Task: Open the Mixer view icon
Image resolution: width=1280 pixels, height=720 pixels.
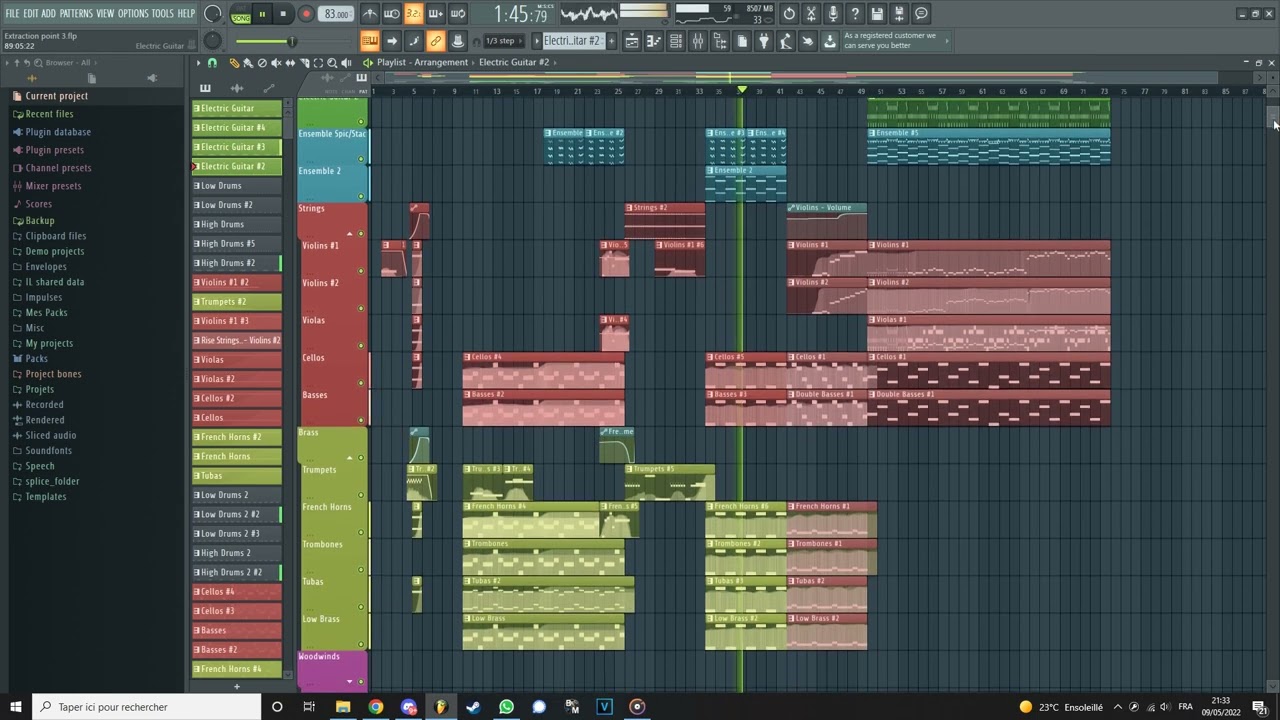Action: click(x=698, y=41)
